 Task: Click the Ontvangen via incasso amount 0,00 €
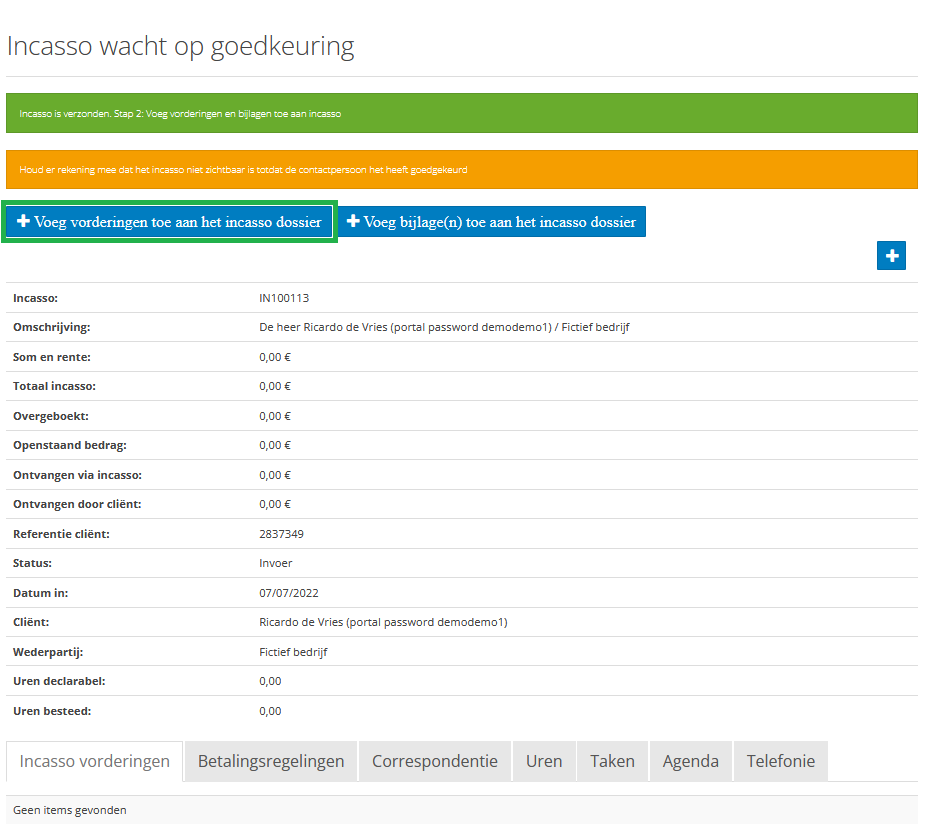click(275, 475)
